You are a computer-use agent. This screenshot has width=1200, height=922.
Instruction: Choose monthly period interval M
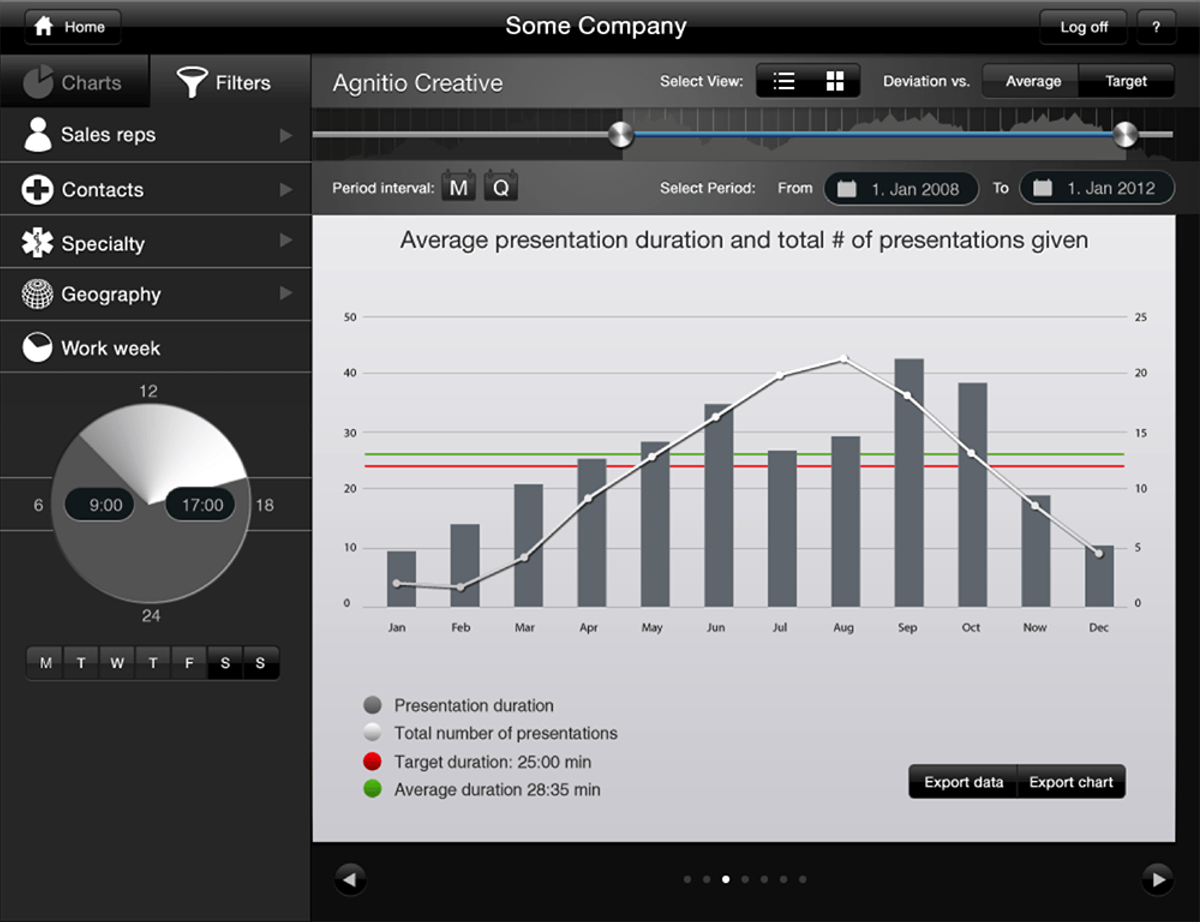(x=459, y=187)
